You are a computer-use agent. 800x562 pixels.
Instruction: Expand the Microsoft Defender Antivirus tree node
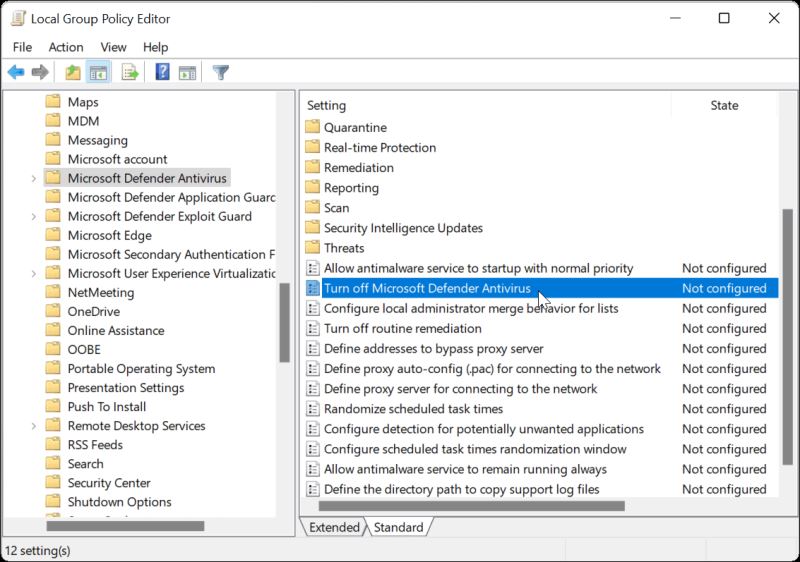click(x=34, y=178)
